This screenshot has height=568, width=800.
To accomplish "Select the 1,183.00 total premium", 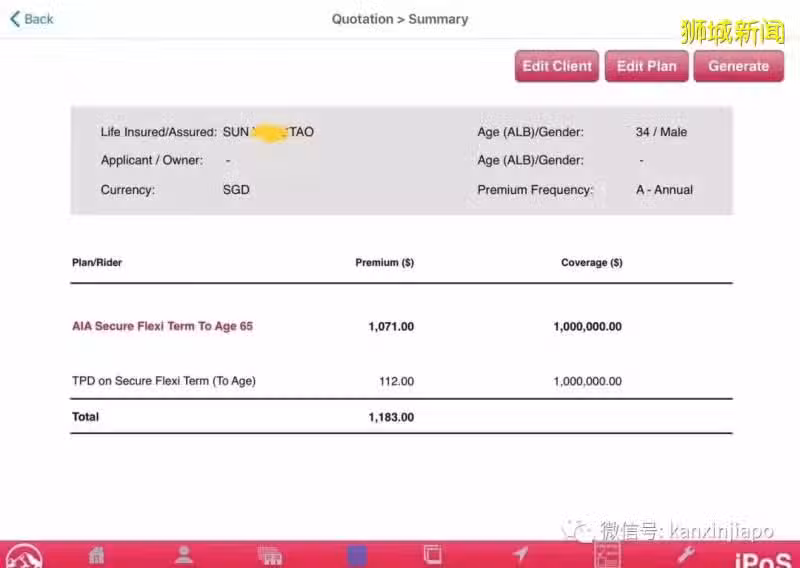I will [391, 417].
